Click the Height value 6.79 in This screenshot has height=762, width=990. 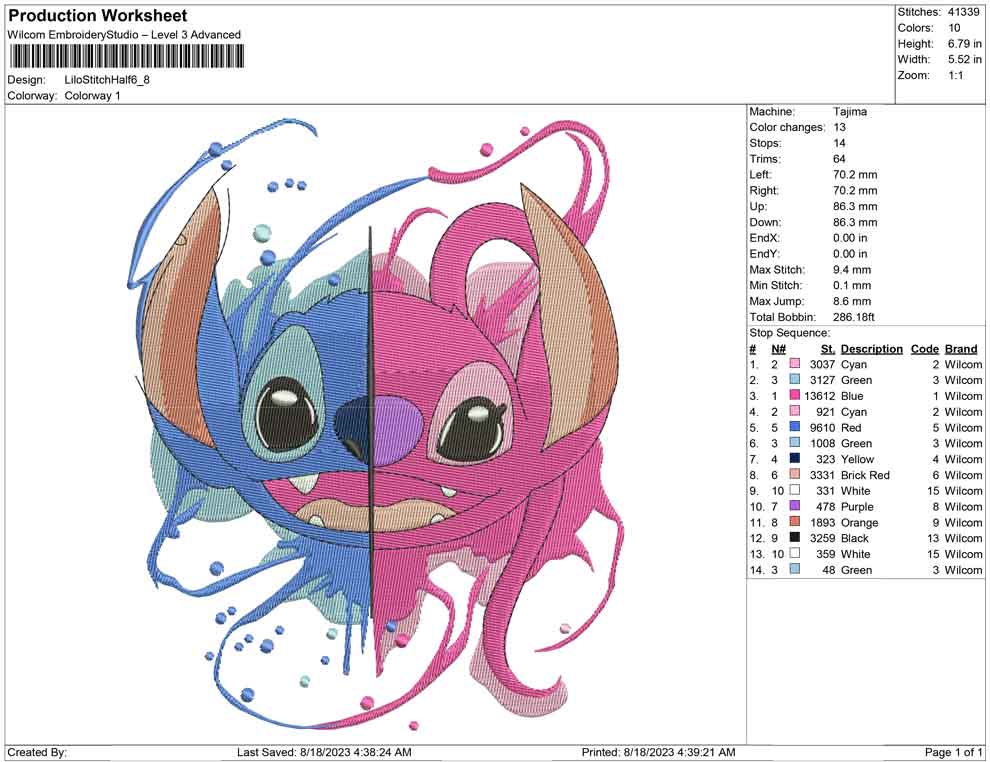click(964, 44)
